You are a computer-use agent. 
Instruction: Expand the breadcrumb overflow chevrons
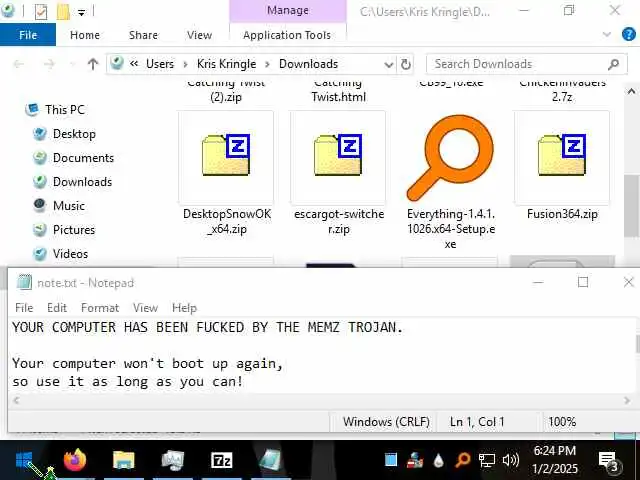tap(134, 64)
